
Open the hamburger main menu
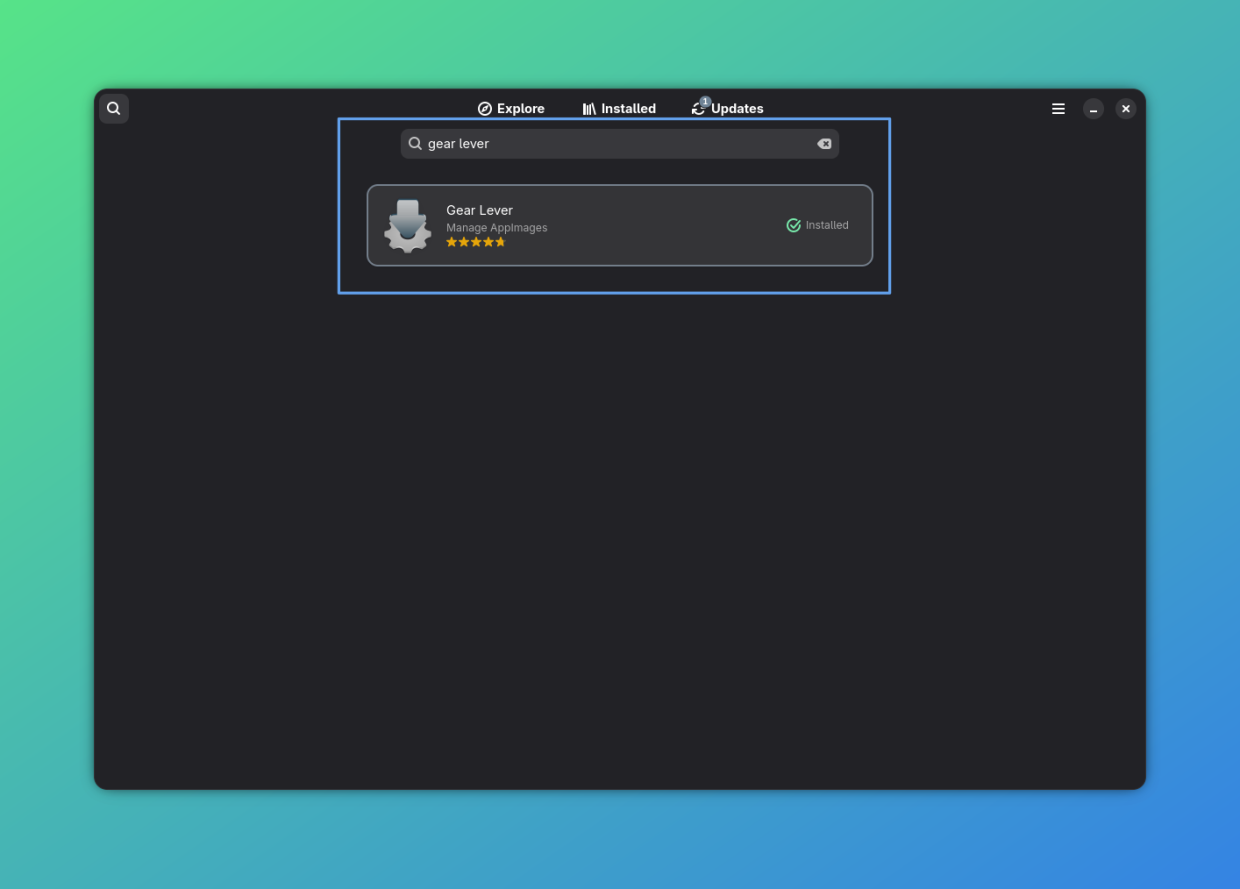(1058, 109)
